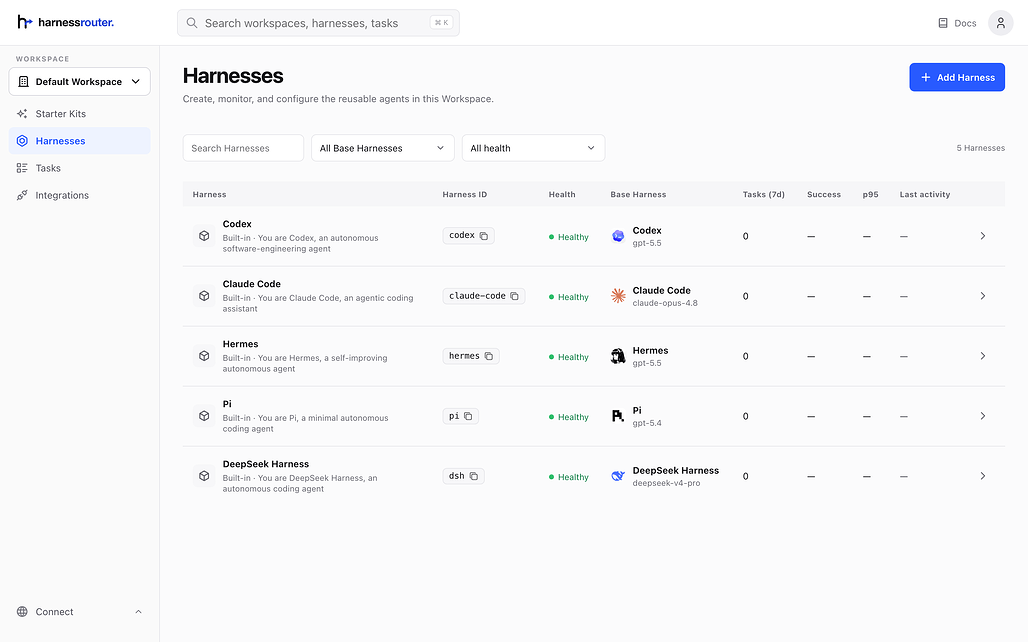Click the Tasks (7d) column header
This screenshot has width=1028, height=642.
(x=764, y=195)
